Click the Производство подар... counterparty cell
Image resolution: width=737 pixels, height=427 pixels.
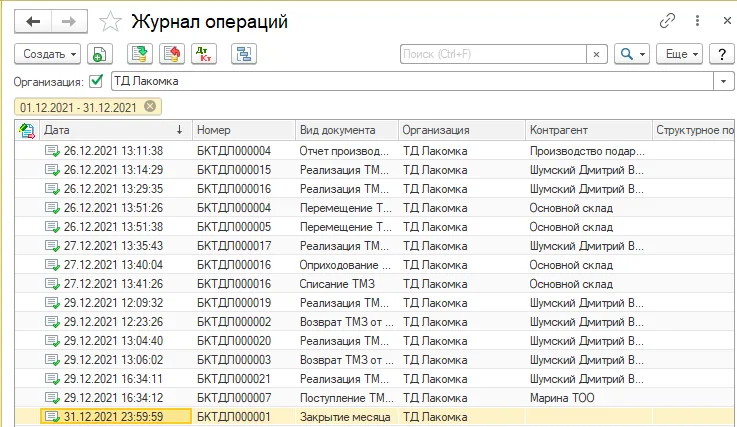[588, 151]
